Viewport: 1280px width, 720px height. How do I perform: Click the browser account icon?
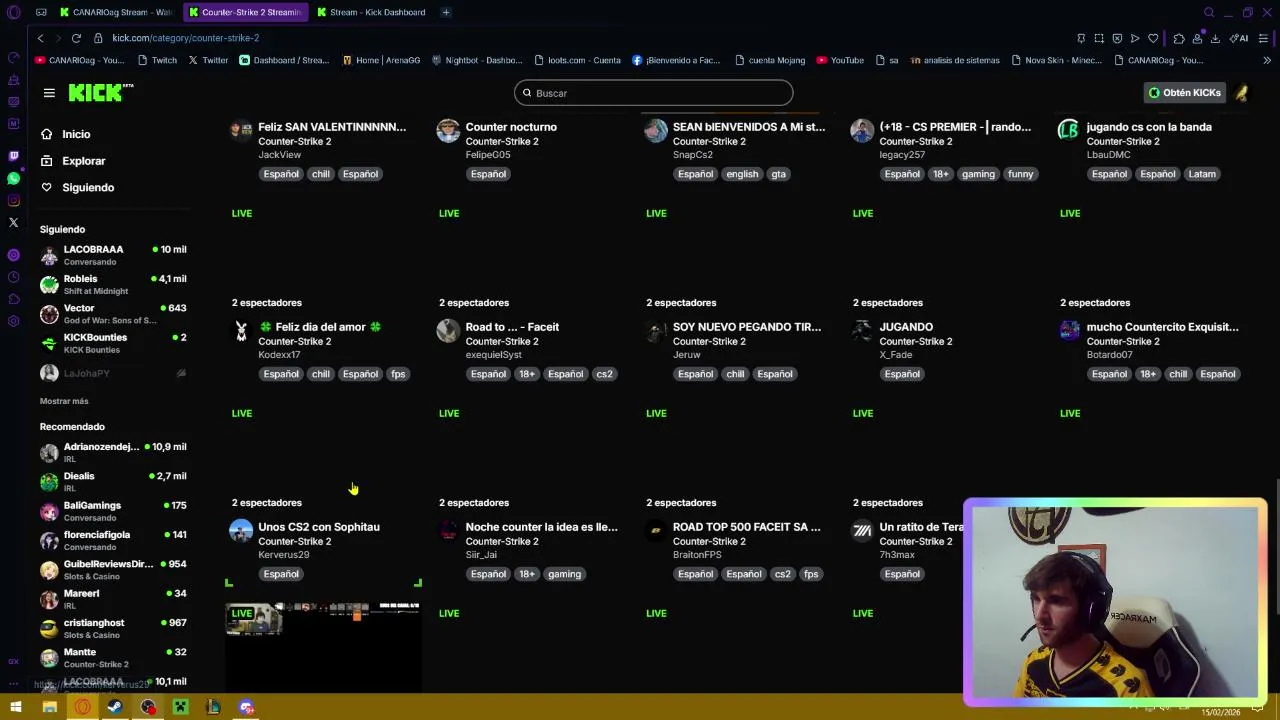1197,38
